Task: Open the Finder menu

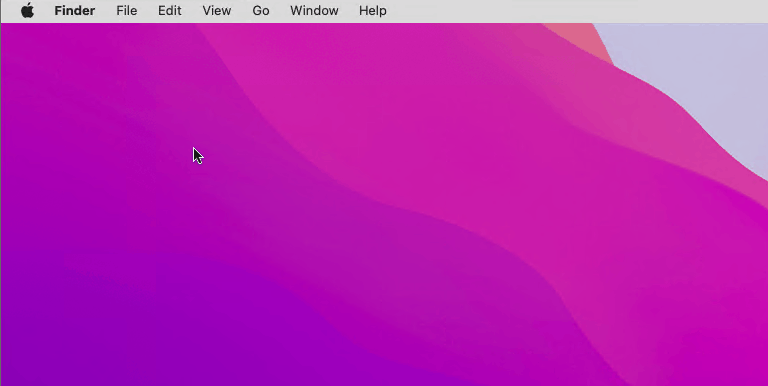Action: point(74,11)
